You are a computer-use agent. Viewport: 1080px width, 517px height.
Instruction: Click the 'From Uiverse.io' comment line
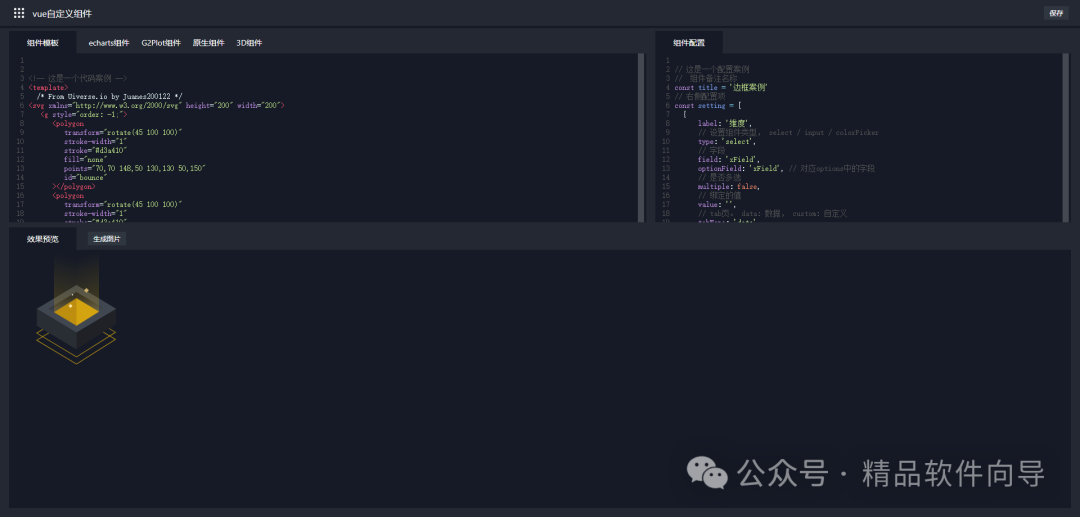point(110,96)
